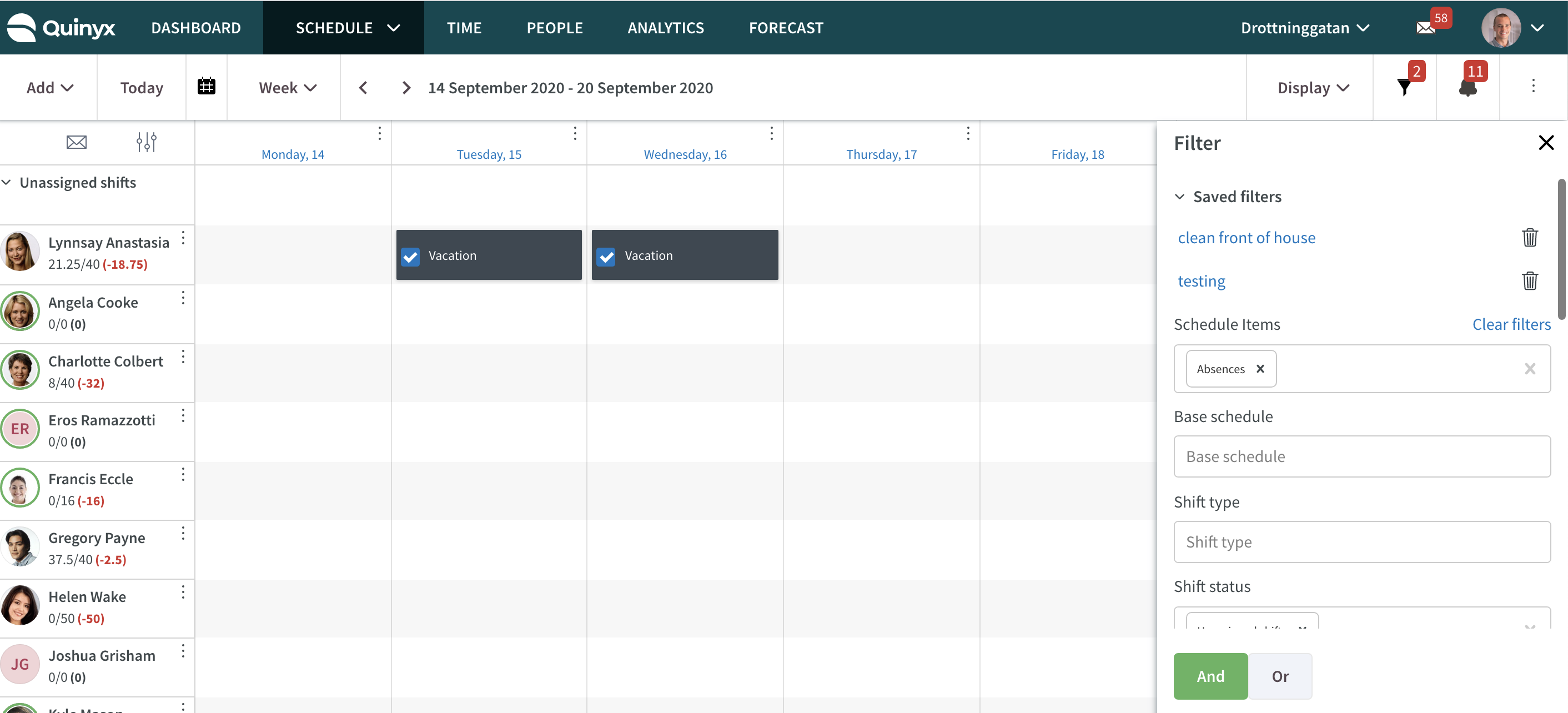The width and height of the screenshot is (1568, 713).
Task: Open the Schedule menu
Action: tap(343, 28)
